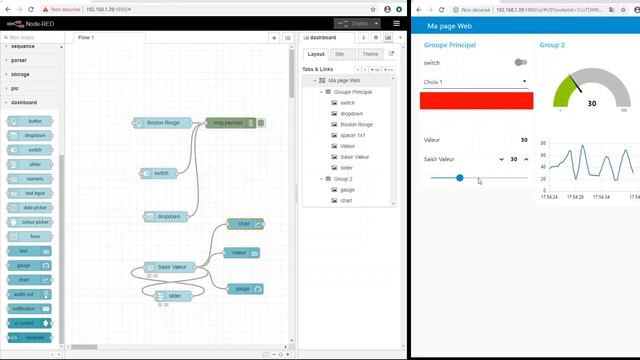The width and height of the screenshot is (640, 360).
Task: Select template node in palette
Action: 30,338
